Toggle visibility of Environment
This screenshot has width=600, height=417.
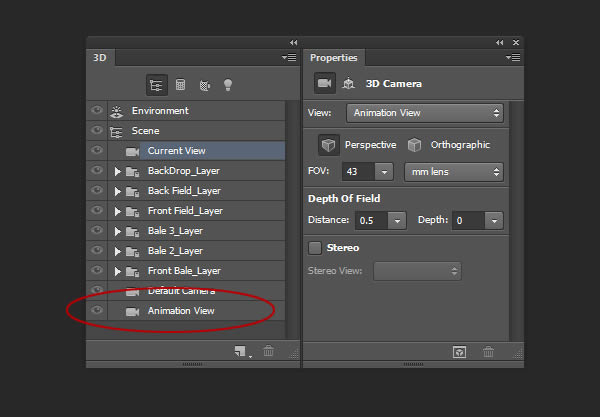click(97, 110)
